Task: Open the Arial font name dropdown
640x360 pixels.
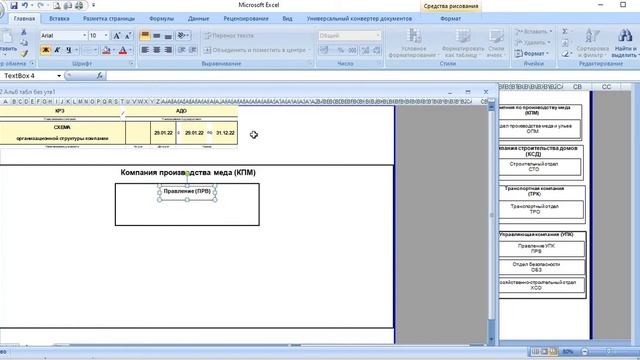Action: pyautogui.click(x=84, y=36)
